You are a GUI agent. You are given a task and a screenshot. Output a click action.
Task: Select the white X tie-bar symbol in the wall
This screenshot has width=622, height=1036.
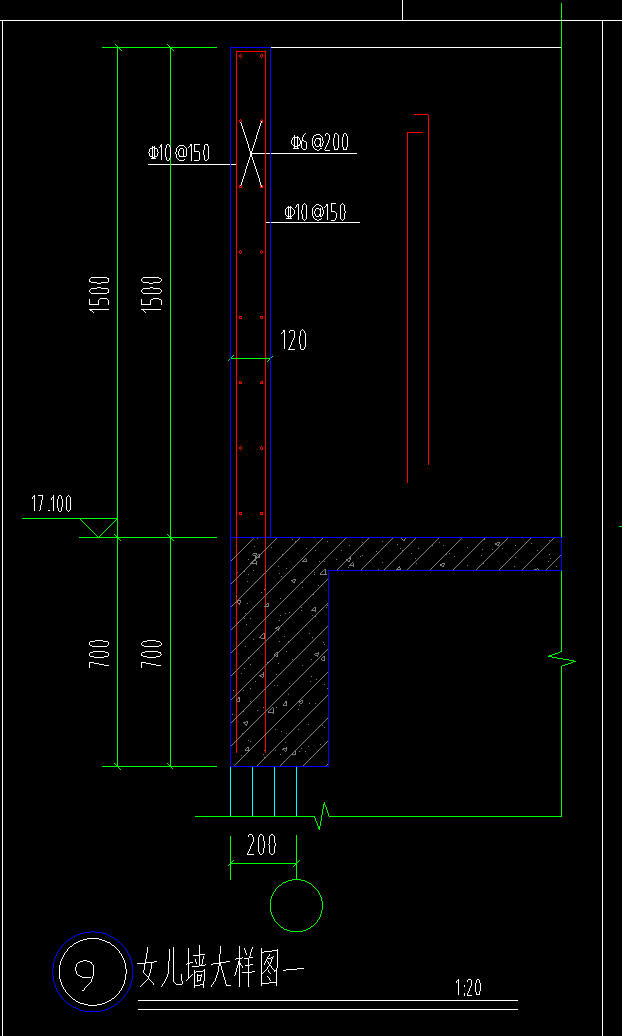pyautogui.click(x=251, y=154)
